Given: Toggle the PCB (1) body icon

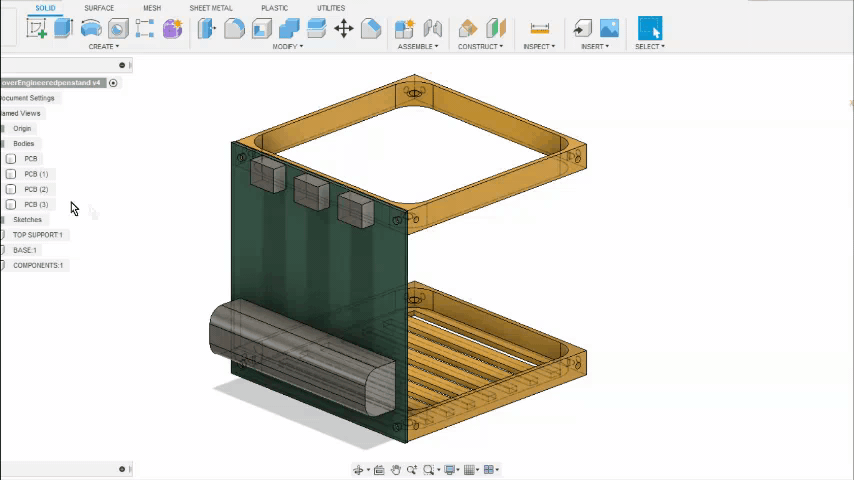Looking at the screenshot, I should (x=11, y=174).
